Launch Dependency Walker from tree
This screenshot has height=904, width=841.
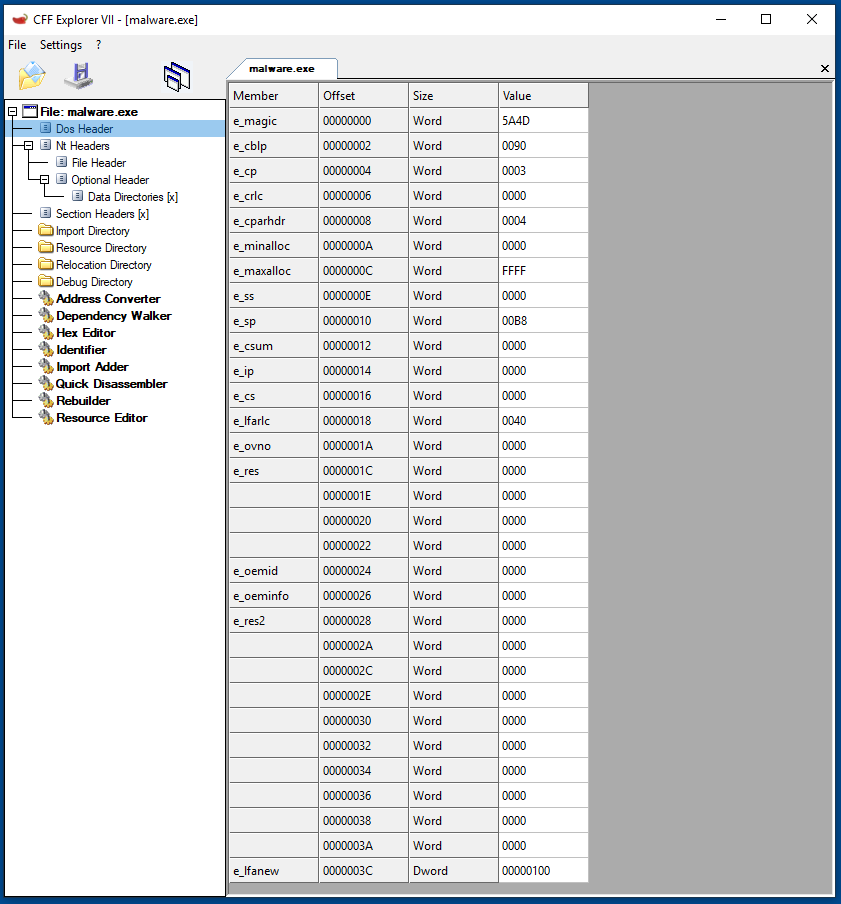114,316
